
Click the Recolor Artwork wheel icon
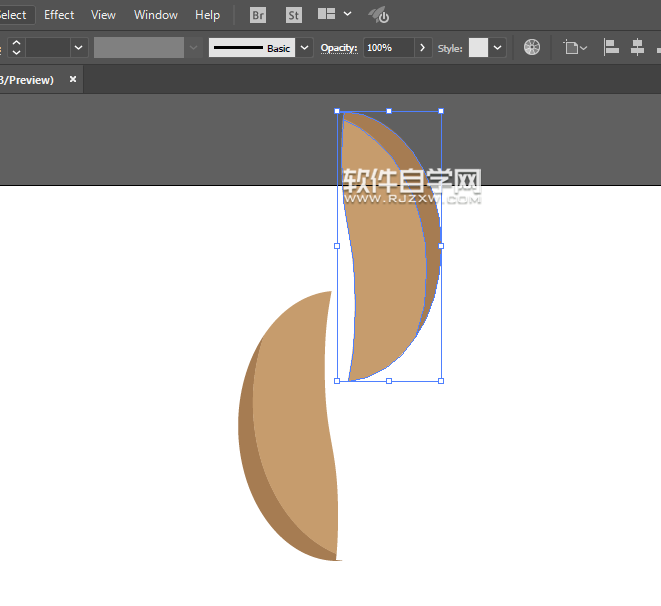click(x=532, y=47)
